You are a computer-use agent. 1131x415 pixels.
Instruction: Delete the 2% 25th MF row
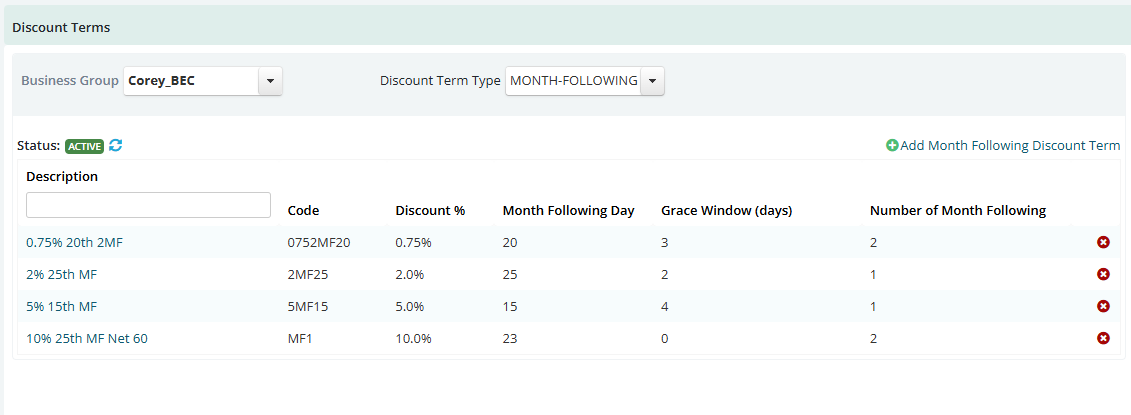pyautogui.click(x=1103, y=274)
